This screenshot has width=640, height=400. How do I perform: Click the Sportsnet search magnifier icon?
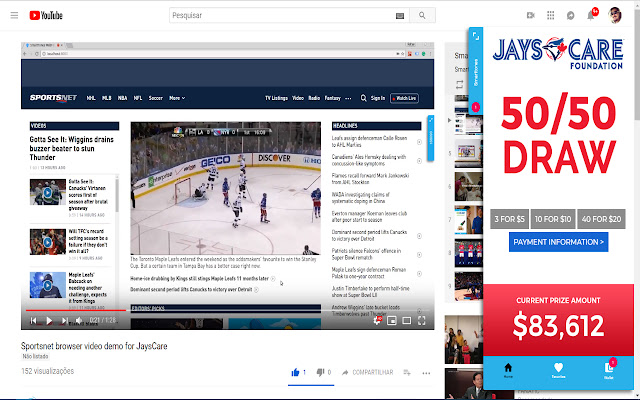pos(363,98)
